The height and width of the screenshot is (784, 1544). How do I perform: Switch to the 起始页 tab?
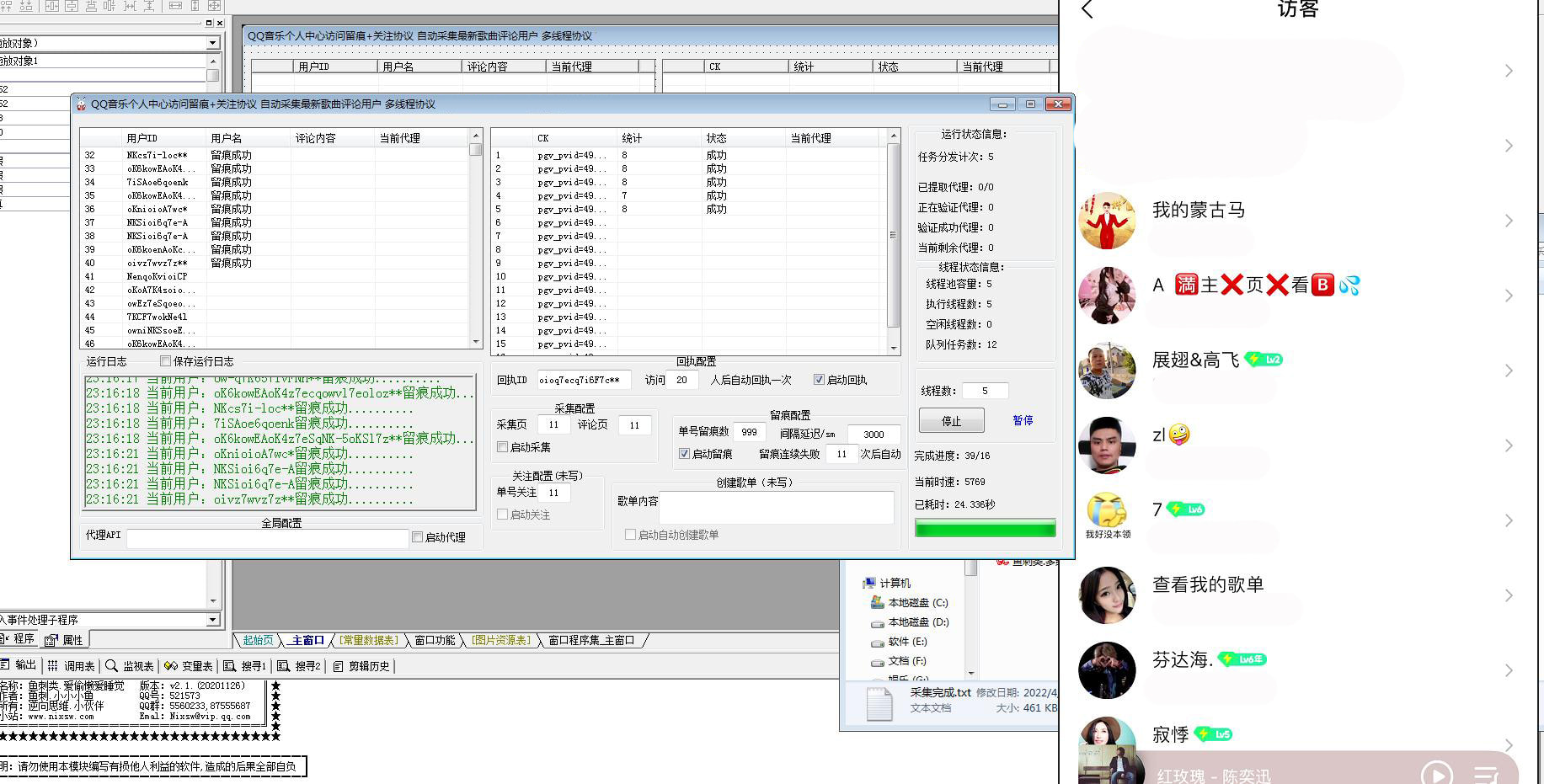[258, 641]
